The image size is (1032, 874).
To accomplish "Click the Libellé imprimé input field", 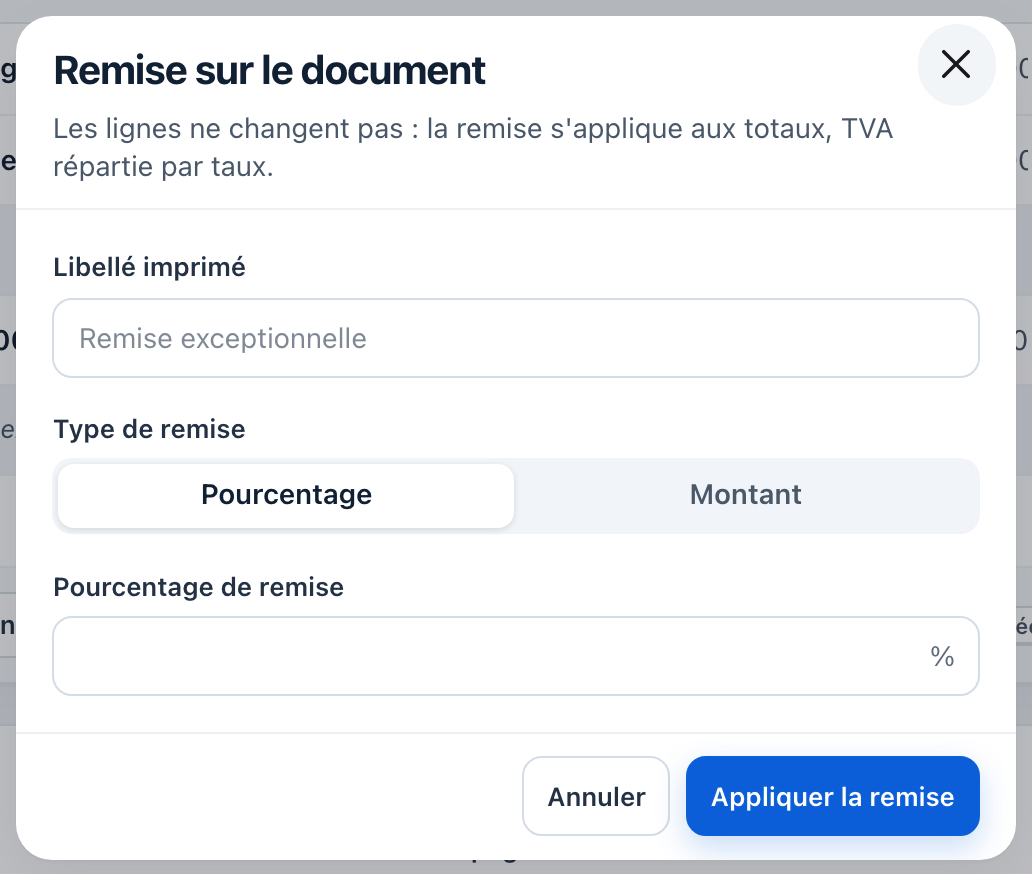I will 515,338.
